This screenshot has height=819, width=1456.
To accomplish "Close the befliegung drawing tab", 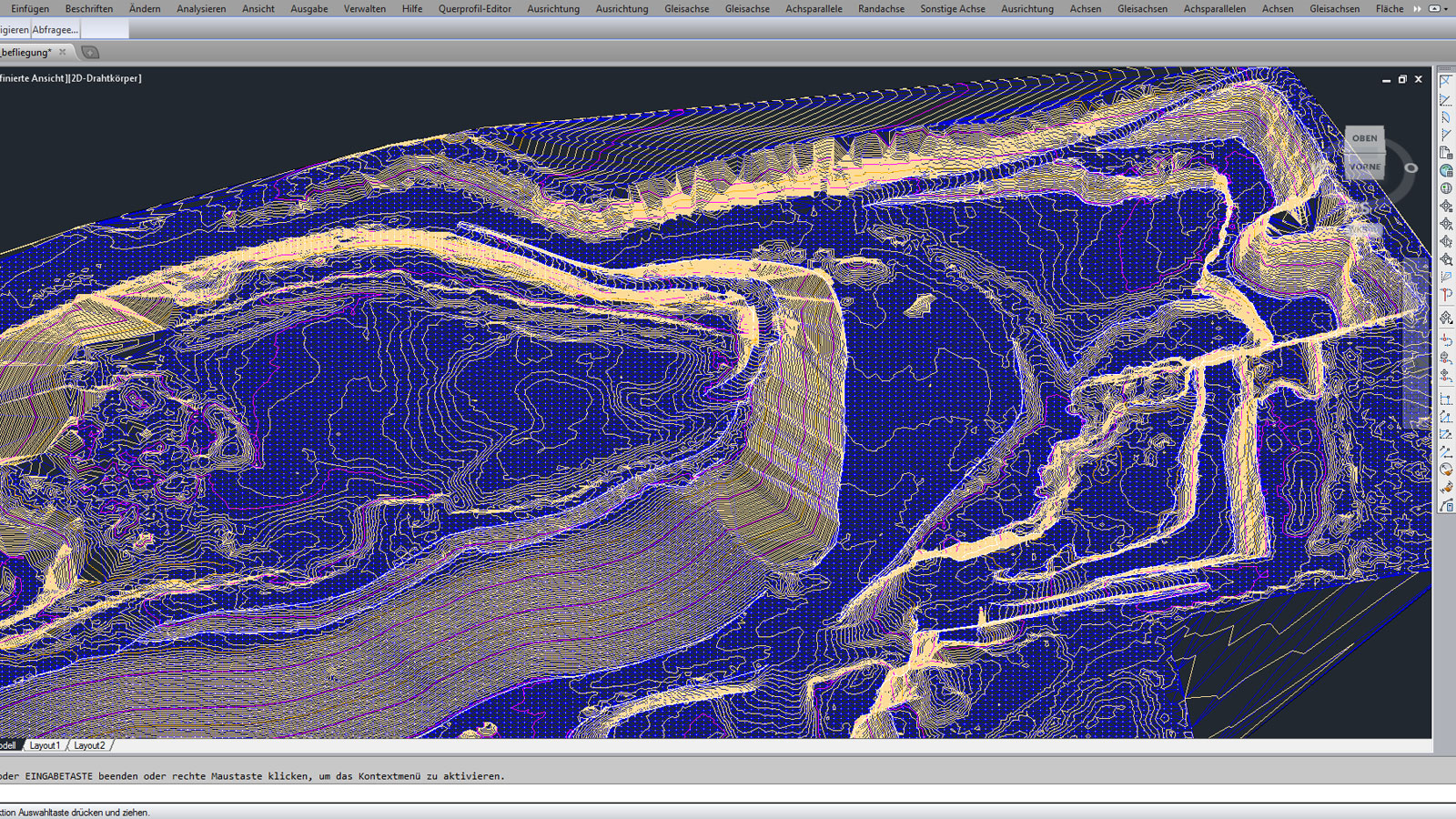I will [x=63, y=53].
